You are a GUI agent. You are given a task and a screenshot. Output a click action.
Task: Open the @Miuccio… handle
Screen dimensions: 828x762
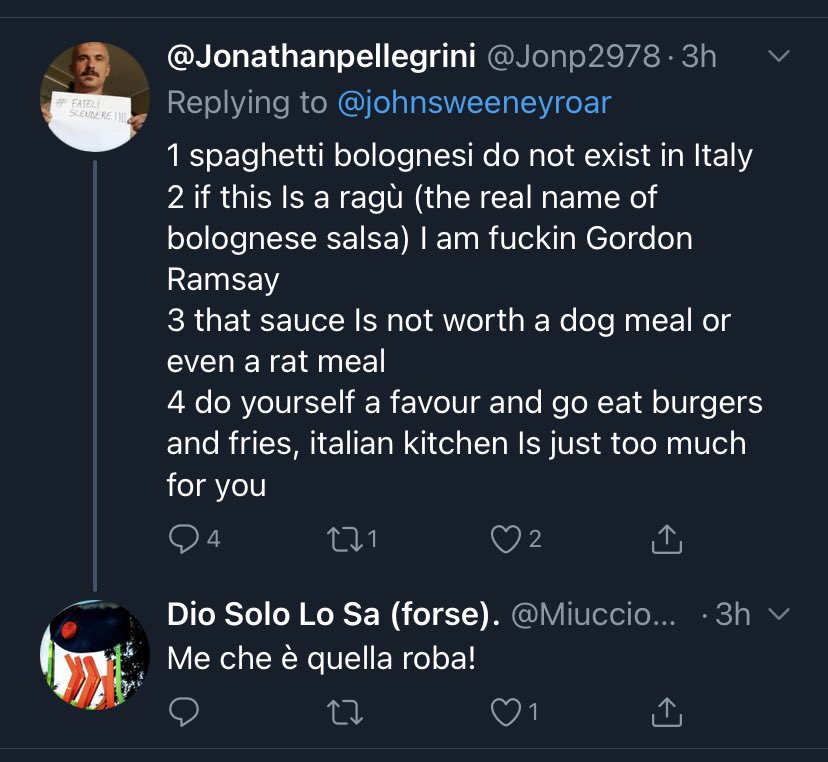(x=596, y=615)
